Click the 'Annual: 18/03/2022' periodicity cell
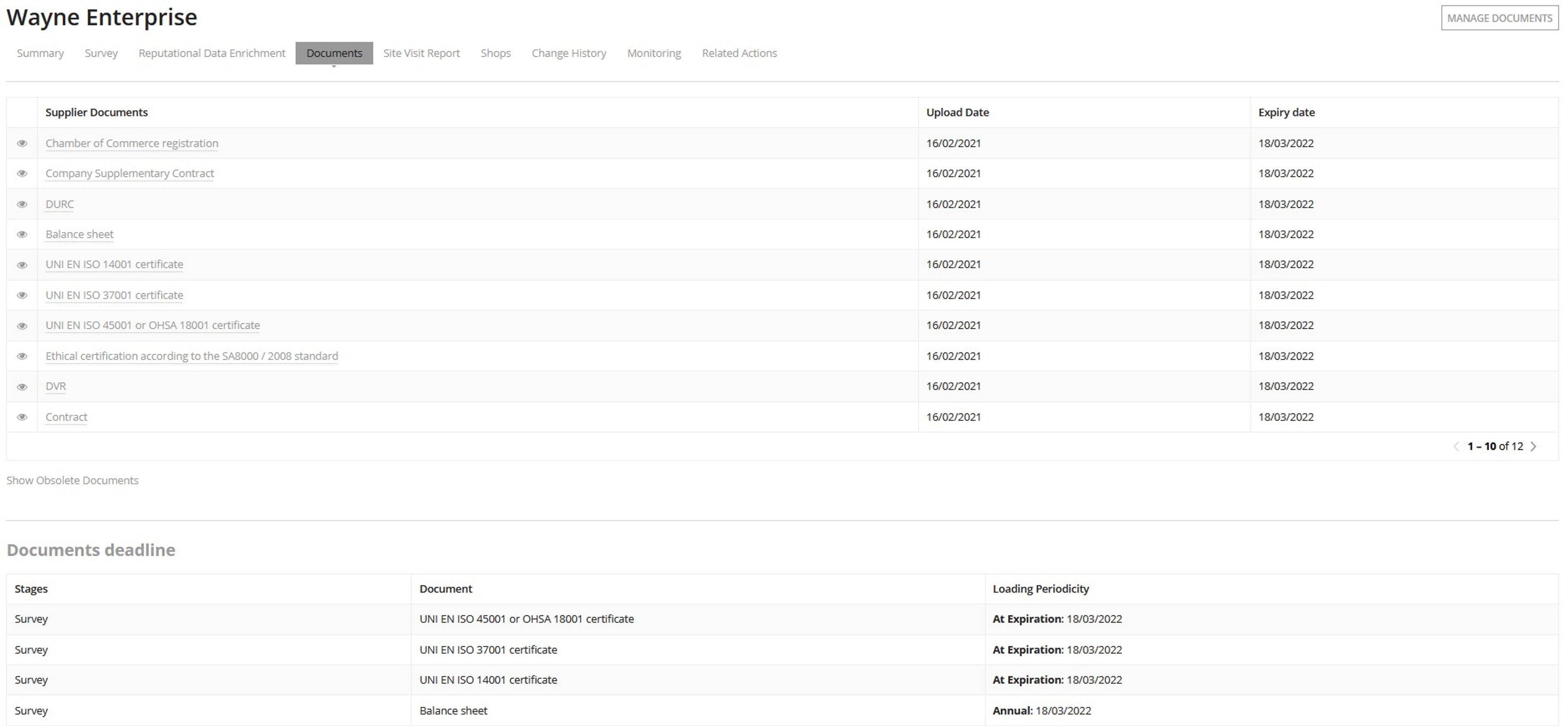The image size is (1568, 726). point(1042,710)
